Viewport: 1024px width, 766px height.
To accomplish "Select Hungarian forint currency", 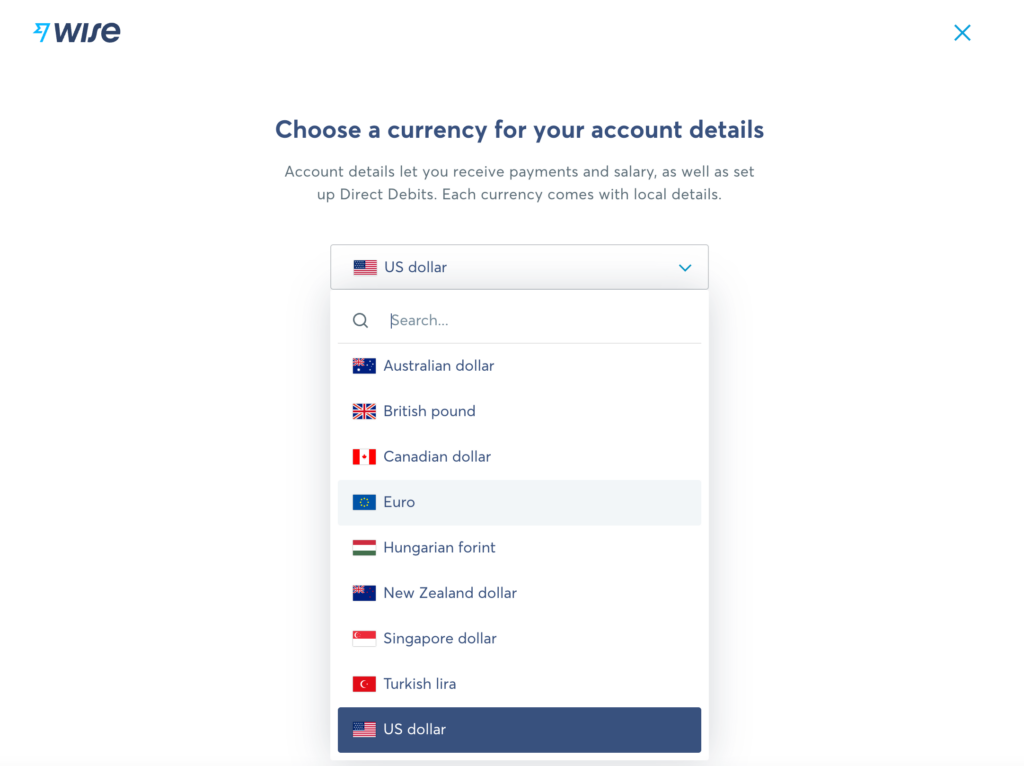I will pyautogui.click(x=519, y=547).
